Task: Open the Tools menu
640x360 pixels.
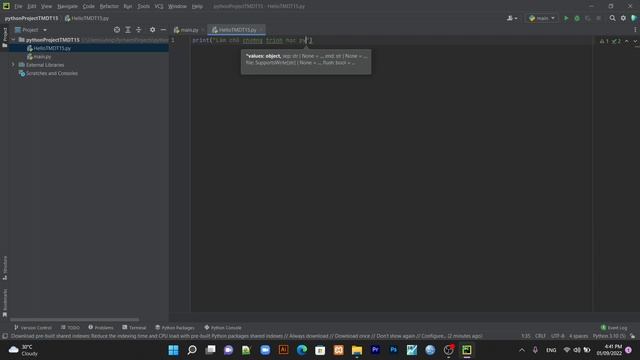Action: pyautogui.click(x=143, y=6)
